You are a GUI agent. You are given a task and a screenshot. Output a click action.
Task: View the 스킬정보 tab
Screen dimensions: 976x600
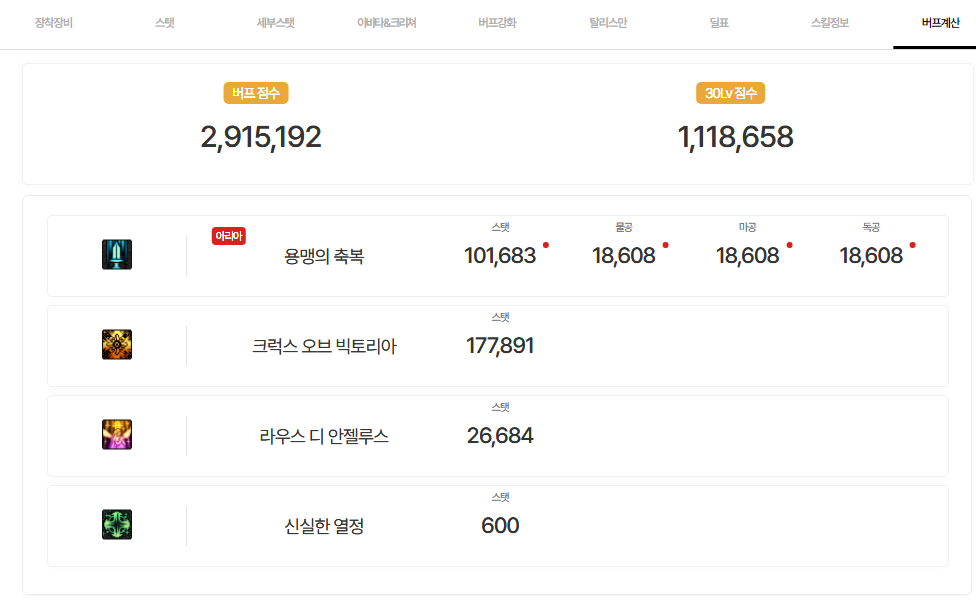pos(829,23)
